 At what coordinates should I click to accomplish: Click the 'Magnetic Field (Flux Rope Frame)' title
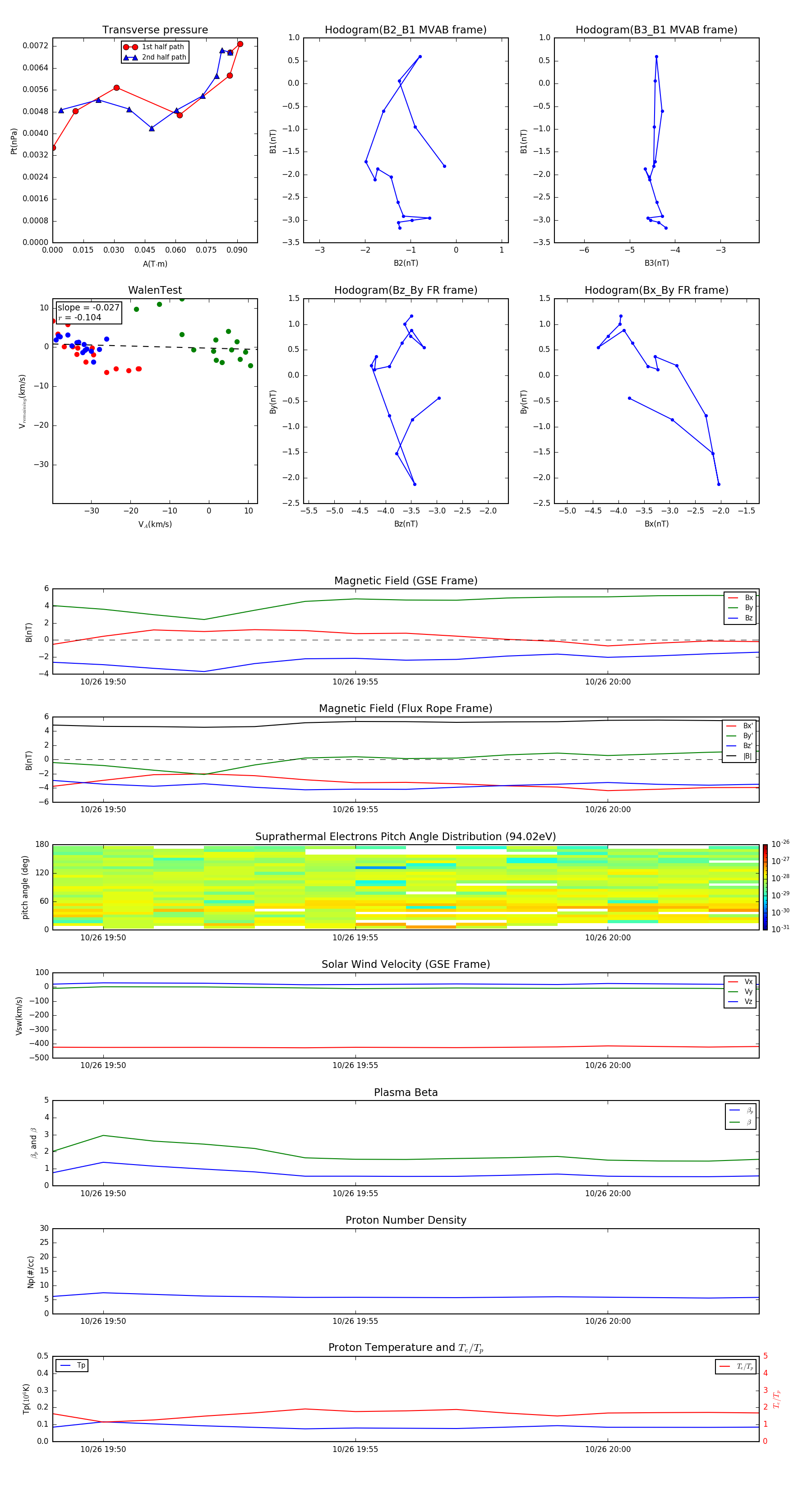pyautogui.click(x=406, y=709)
